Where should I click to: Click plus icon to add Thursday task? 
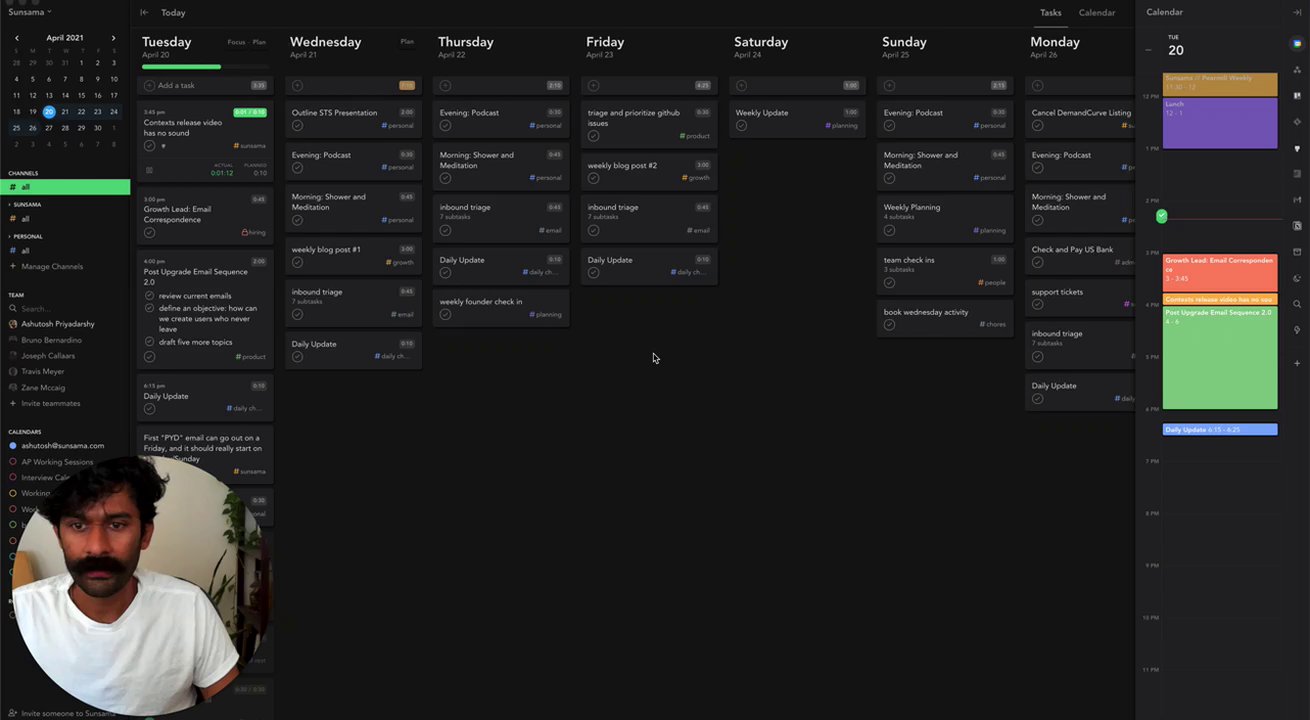pyautogui.click(x=445, y=86)
